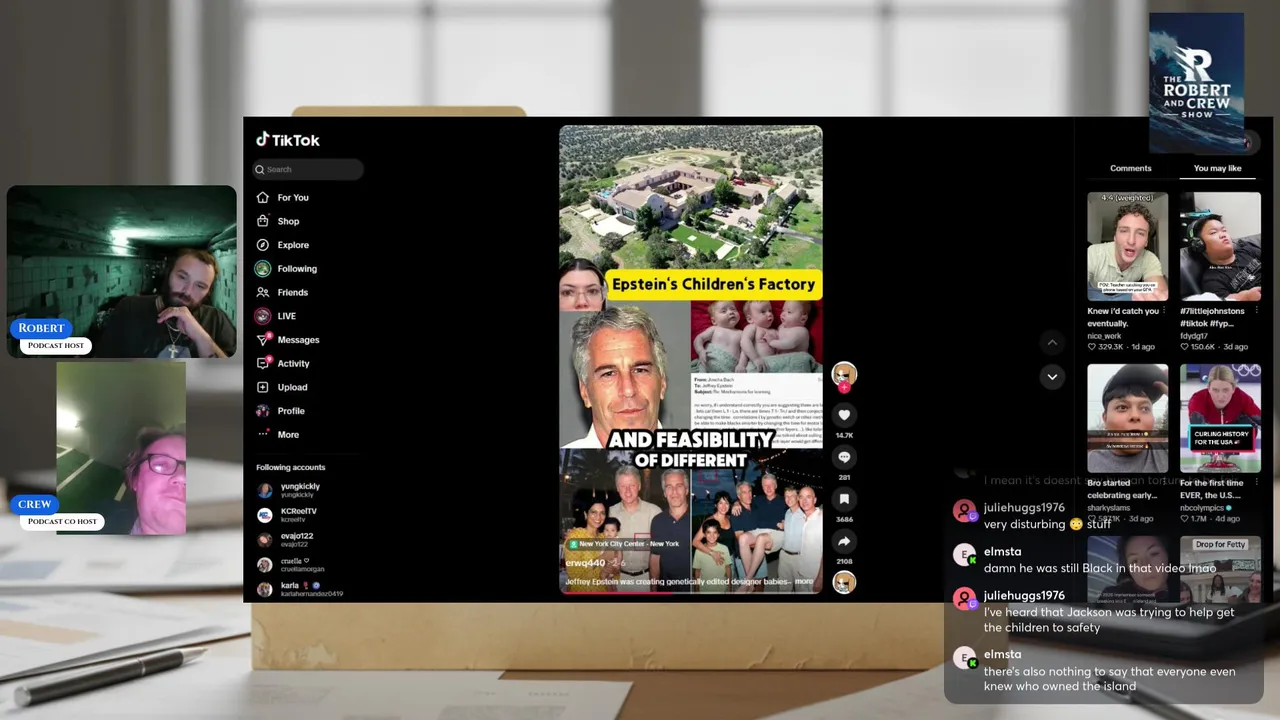
Task: Click erwq440 username on video
Action: tap(585, 563)
